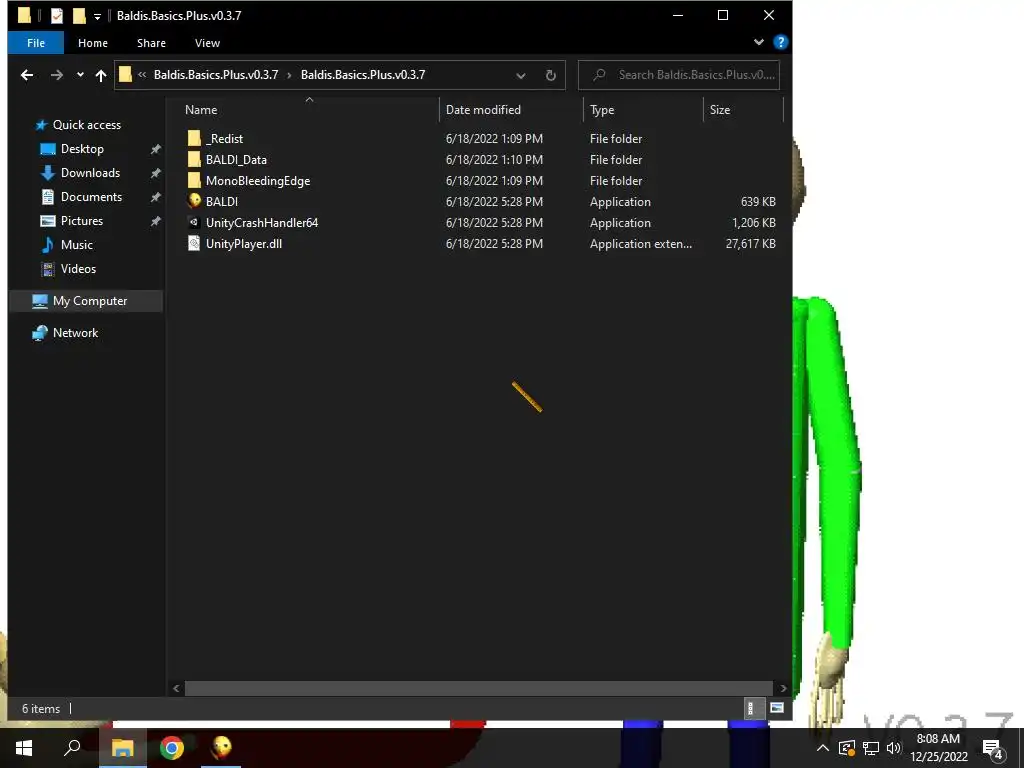Select the UnityCrashHandler64 file icon
The height and width of the screenshot is (768, 1024).
(194, 222)
